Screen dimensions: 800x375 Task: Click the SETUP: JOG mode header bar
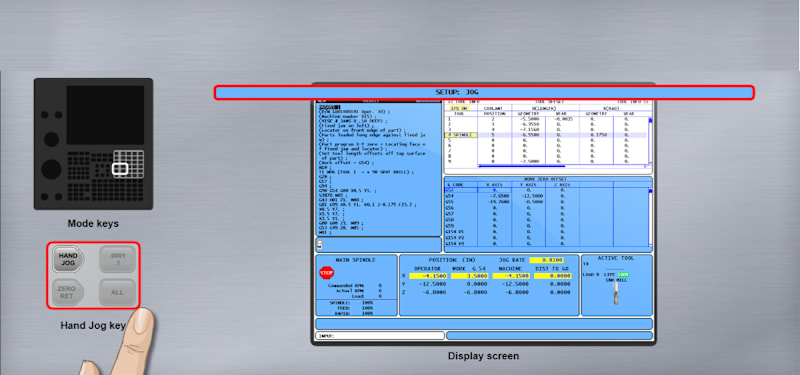tap(484, 92)
